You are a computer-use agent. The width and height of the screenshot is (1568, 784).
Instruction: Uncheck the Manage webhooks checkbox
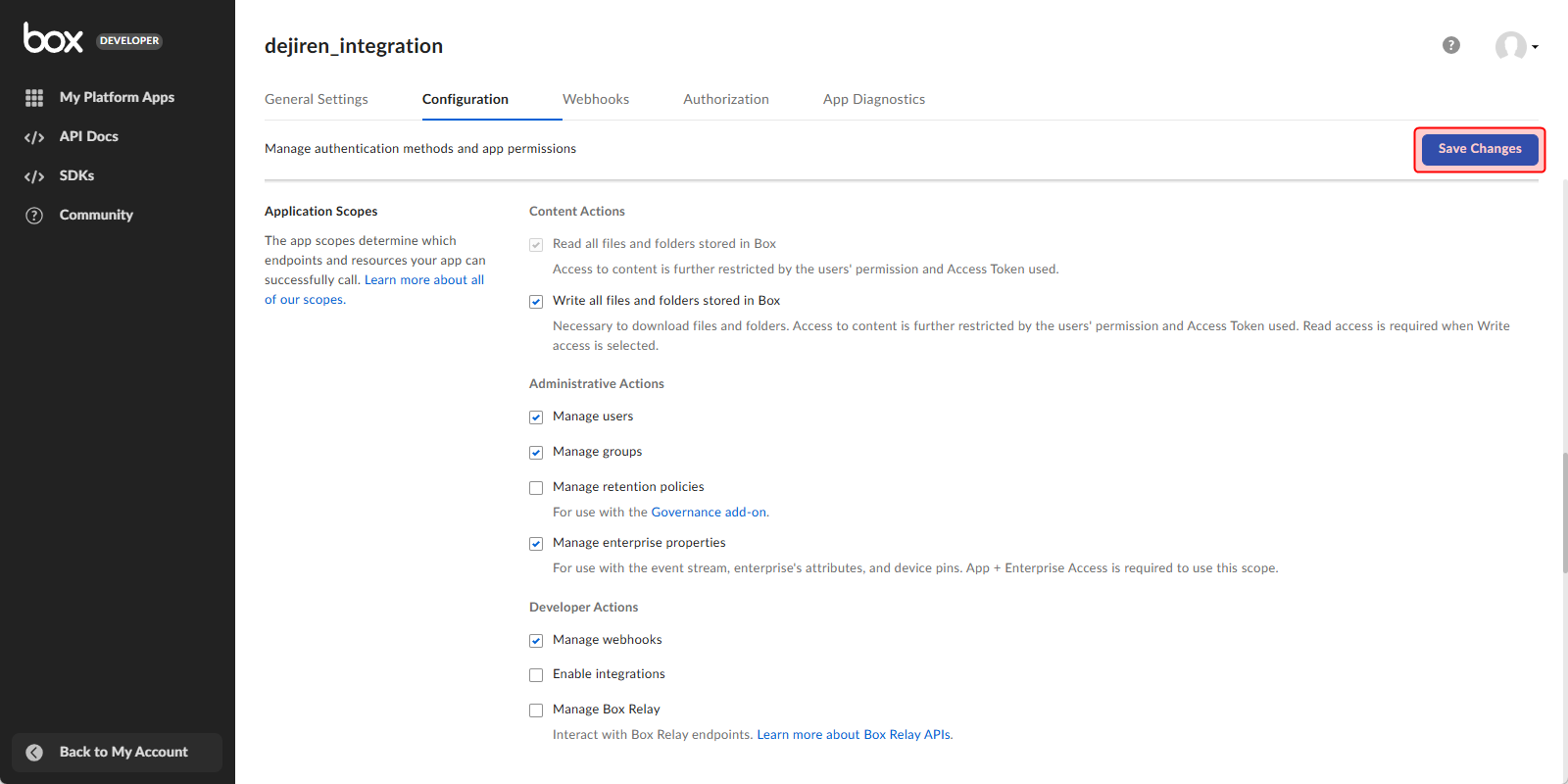tap(536, 641)
